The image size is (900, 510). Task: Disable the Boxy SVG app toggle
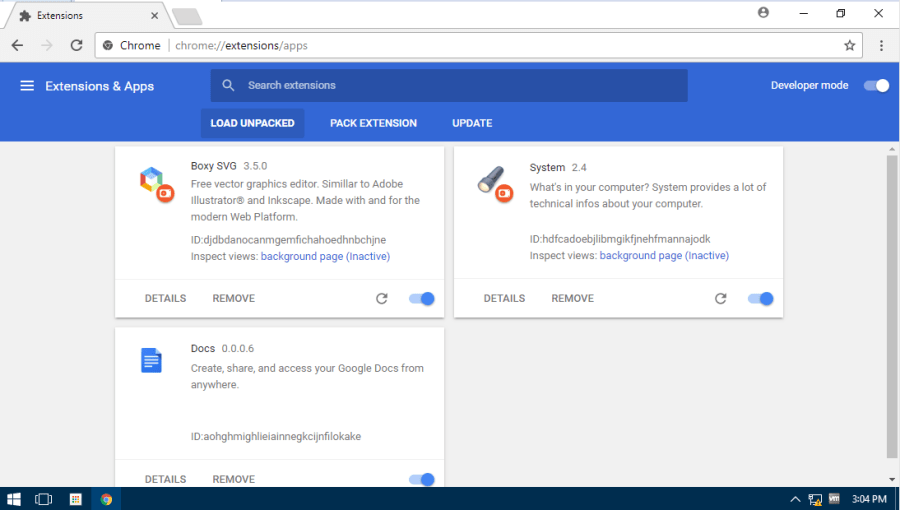click(x=422, y=298)
